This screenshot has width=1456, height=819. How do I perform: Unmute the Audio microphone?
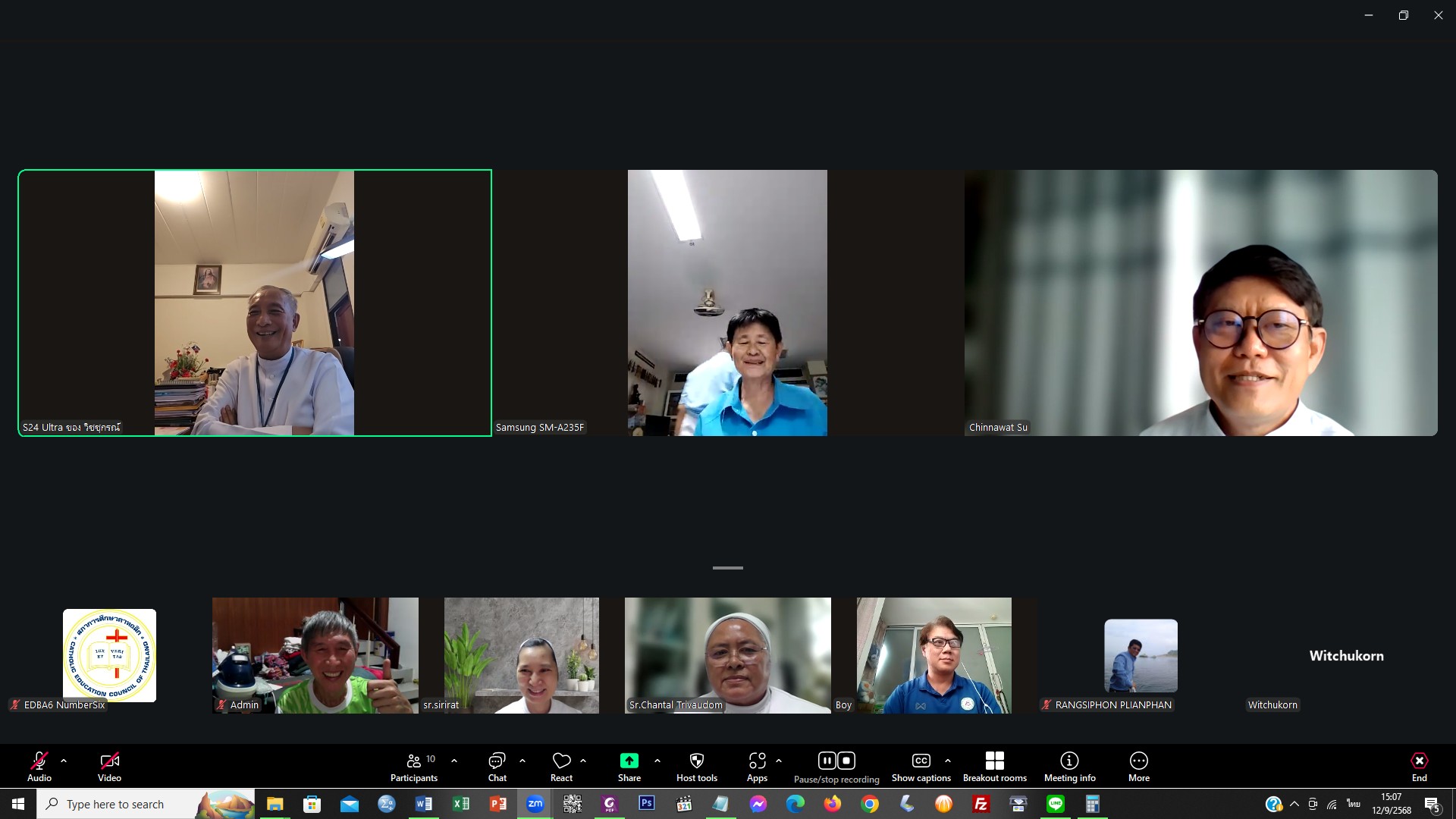click(x=39, y=761)
